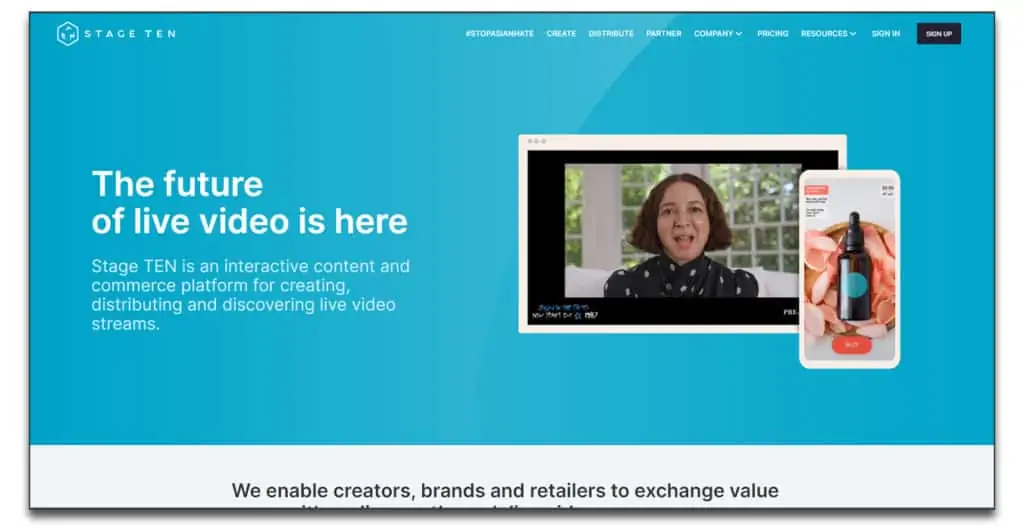Click the Sign In link
The image size is (1024, 527).
tap(886, 33)
